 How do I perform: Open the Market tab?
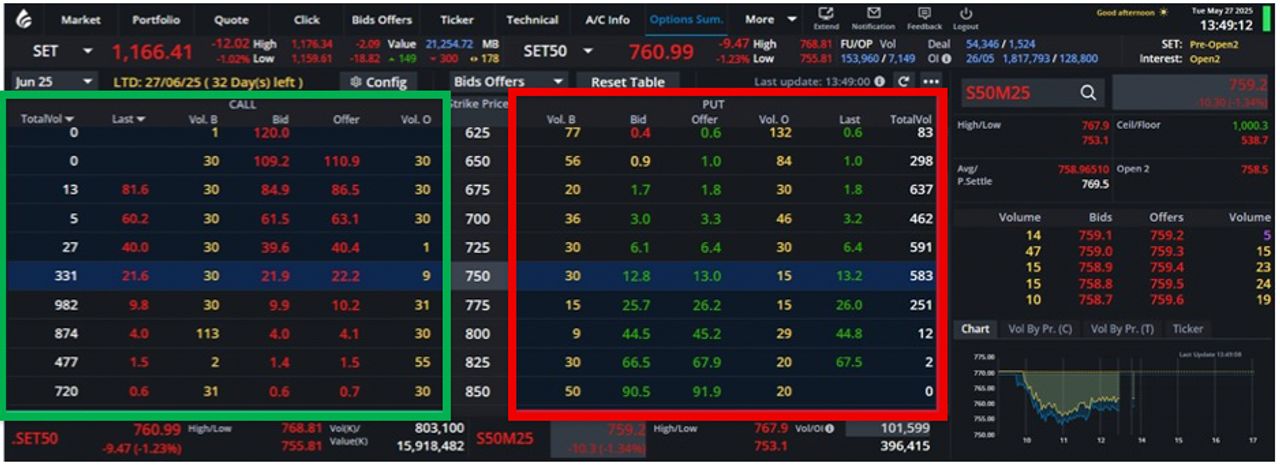80,19
